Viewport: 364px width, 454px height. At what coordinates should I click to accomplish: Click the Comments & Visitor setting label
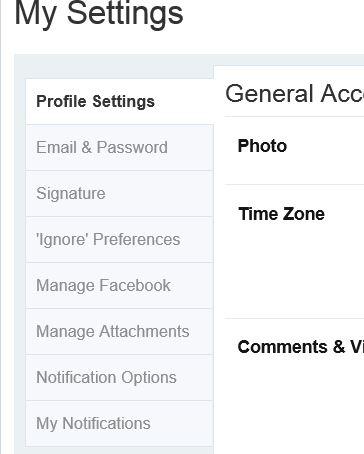pyautogui.click(x=301, y=347)
